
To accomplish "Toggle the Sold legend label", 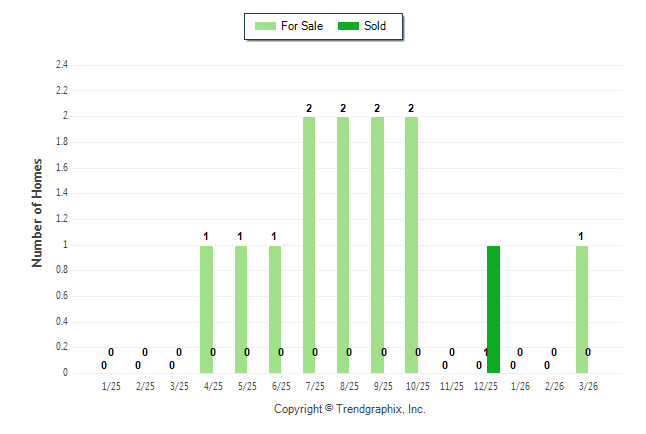I will pos(376,26).
